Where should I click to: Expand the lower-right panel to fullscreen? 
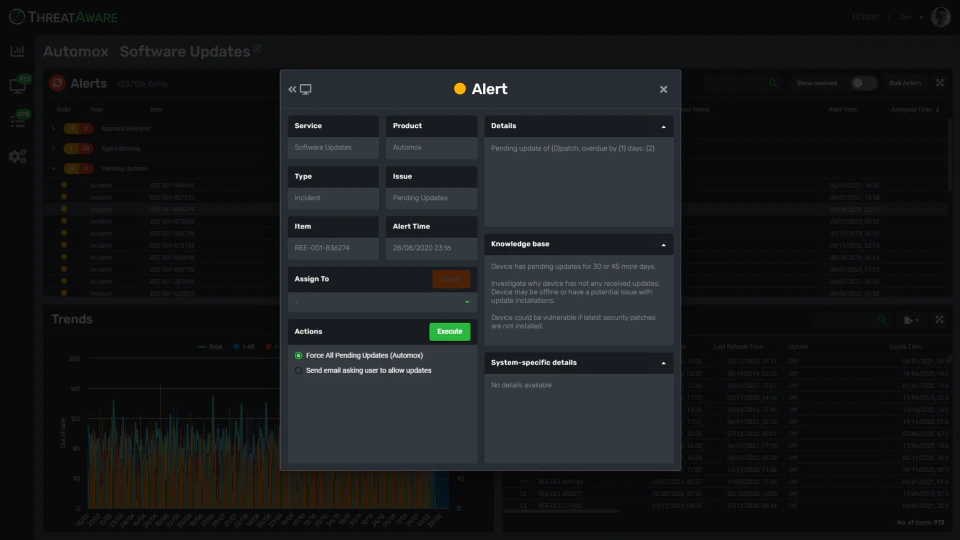point(939,320)
